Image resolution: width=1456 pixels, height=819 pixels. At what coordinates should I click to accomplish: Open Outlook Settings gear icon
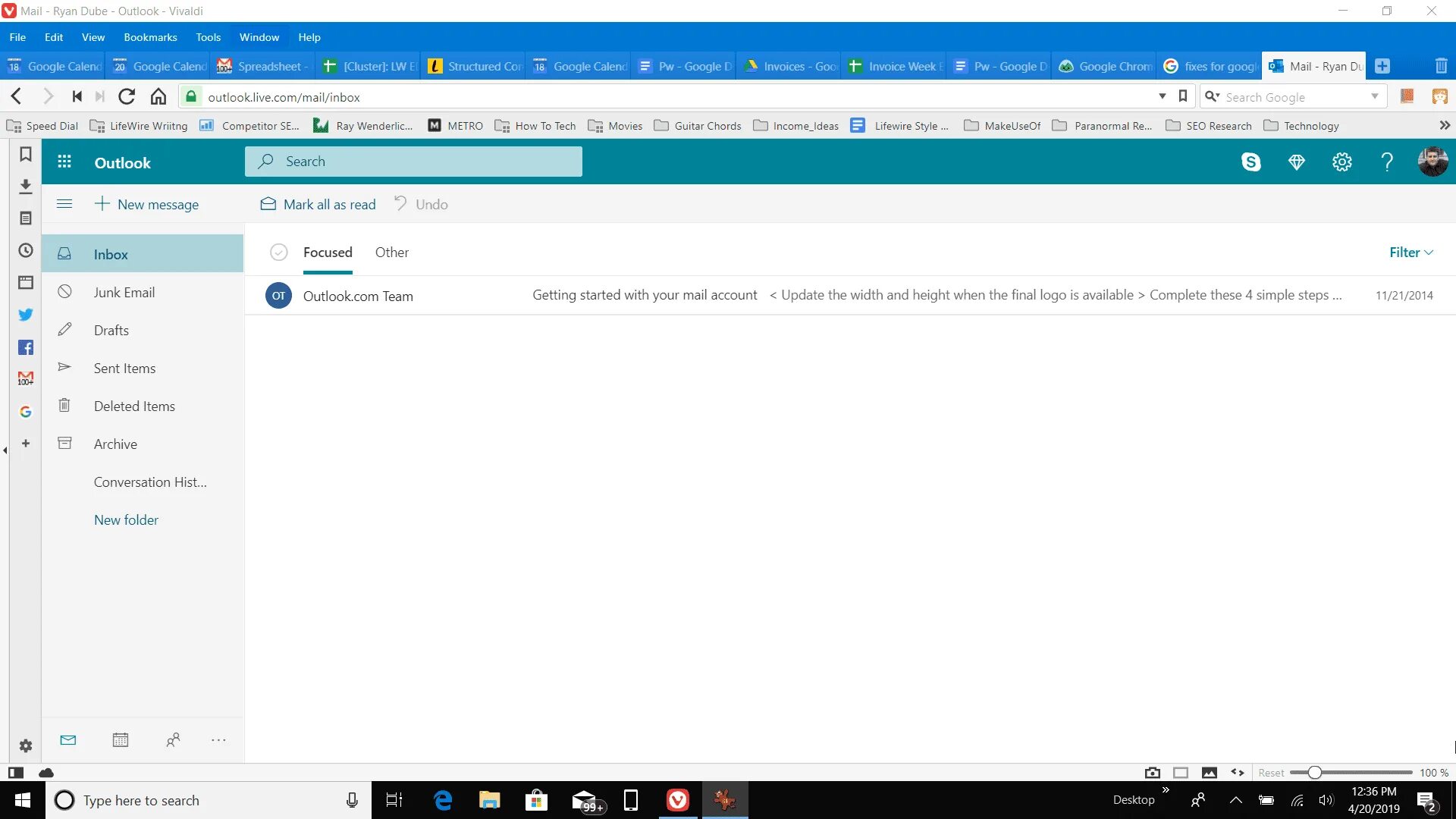(x=1342, y=161)
